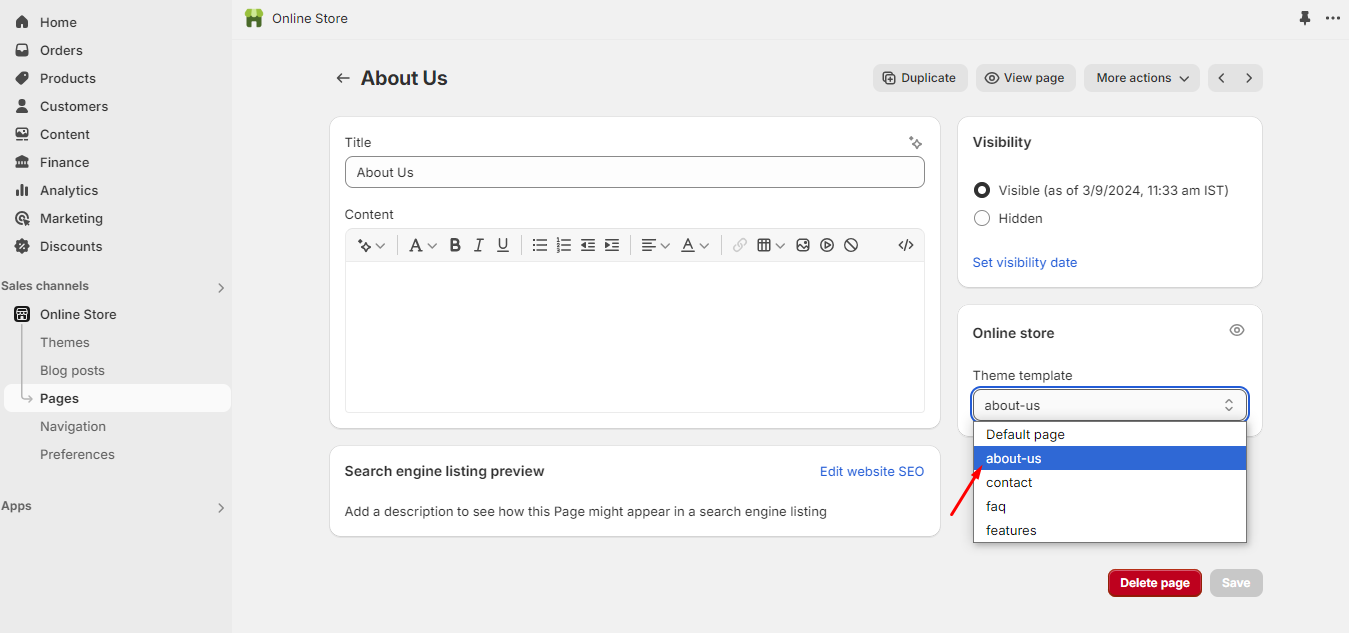Screen dimensions: 1349x633
Task: Choose contact from the template list
Action: (x=1009, y=482)
